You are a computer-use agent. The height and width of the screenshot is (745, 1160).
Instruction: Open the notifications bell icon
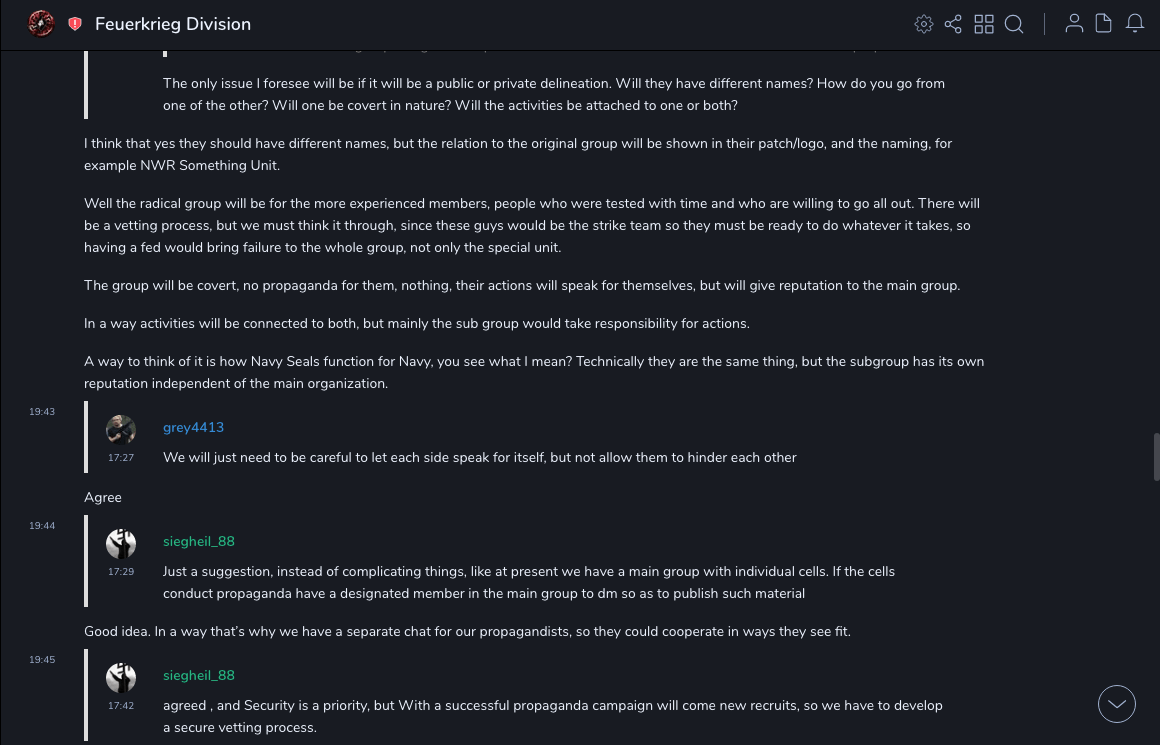tap(1135, 24)
